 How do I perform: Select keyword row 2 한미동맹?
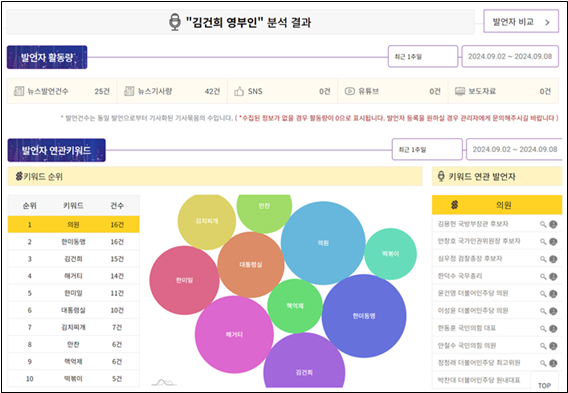point(74,242)
